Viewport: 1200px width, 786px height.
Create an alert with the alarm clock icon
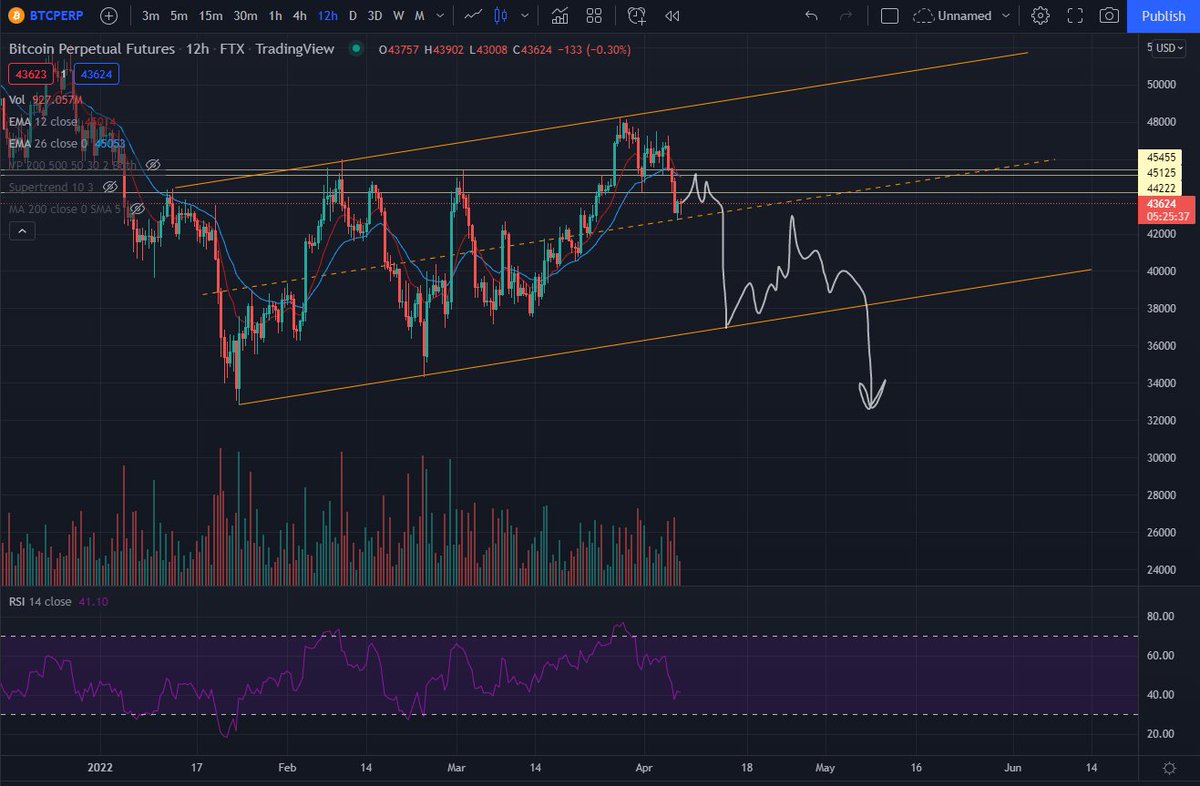point(636,16)
